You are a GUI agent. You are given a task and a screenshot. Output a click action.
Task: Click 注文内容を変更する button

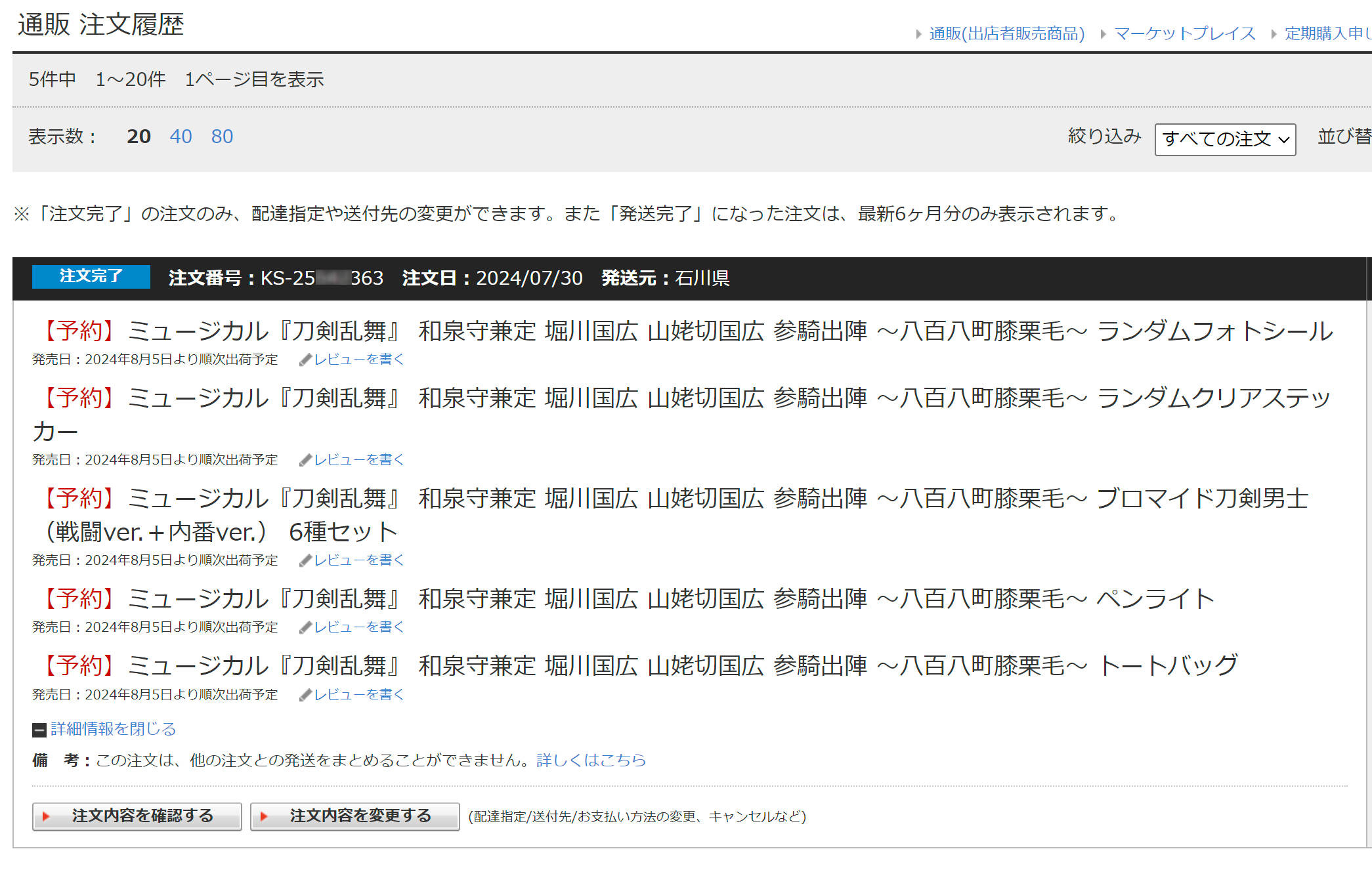click(x=355, y=816)
